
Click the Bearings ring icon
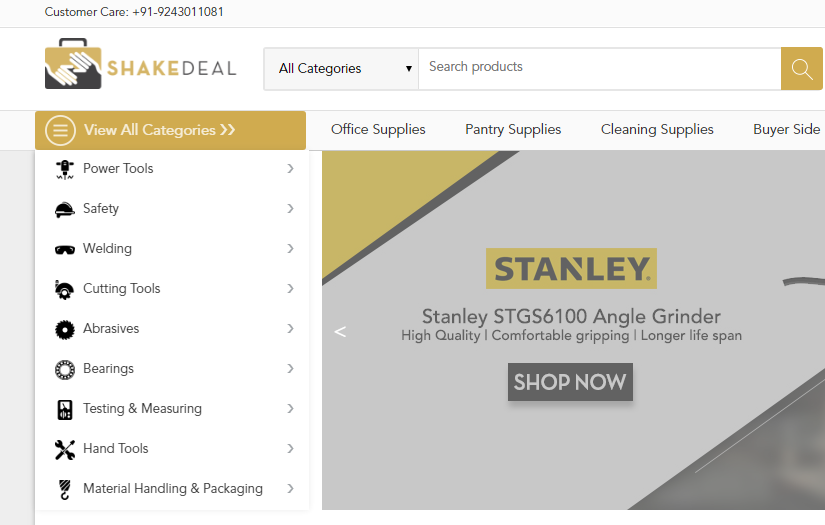pyautogui.click(x=65, y=369)
